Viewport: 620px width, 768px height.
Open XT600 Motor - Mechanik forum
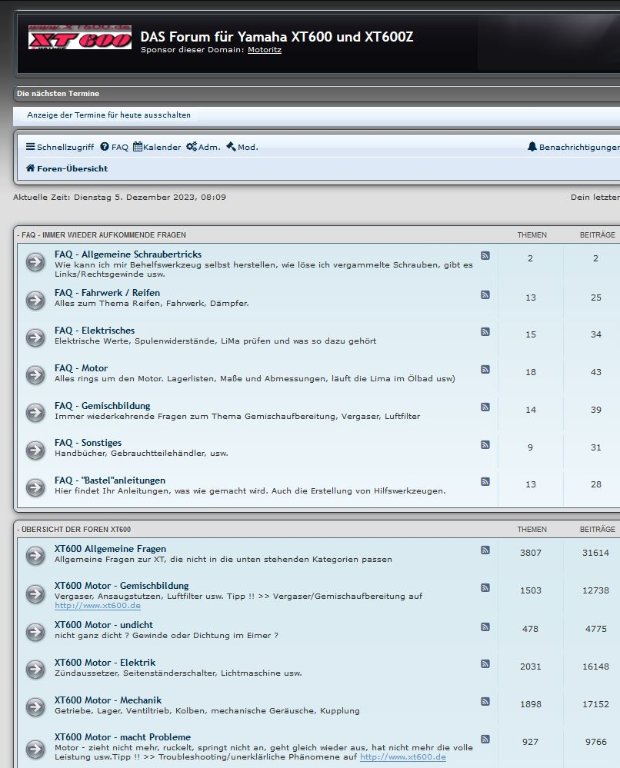[108, 700]
